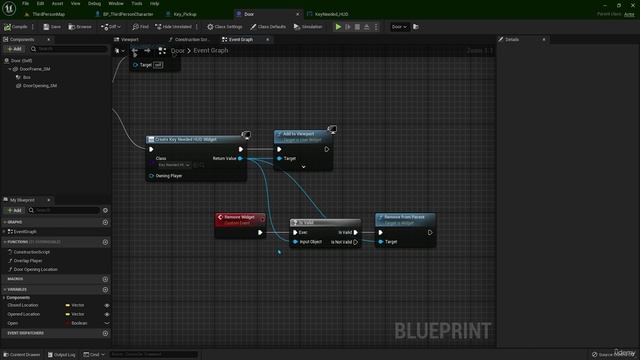Click My Blueprint search field
Image resolution: width=640 pixels, height=360 pixels.
[x=64, y=211]
